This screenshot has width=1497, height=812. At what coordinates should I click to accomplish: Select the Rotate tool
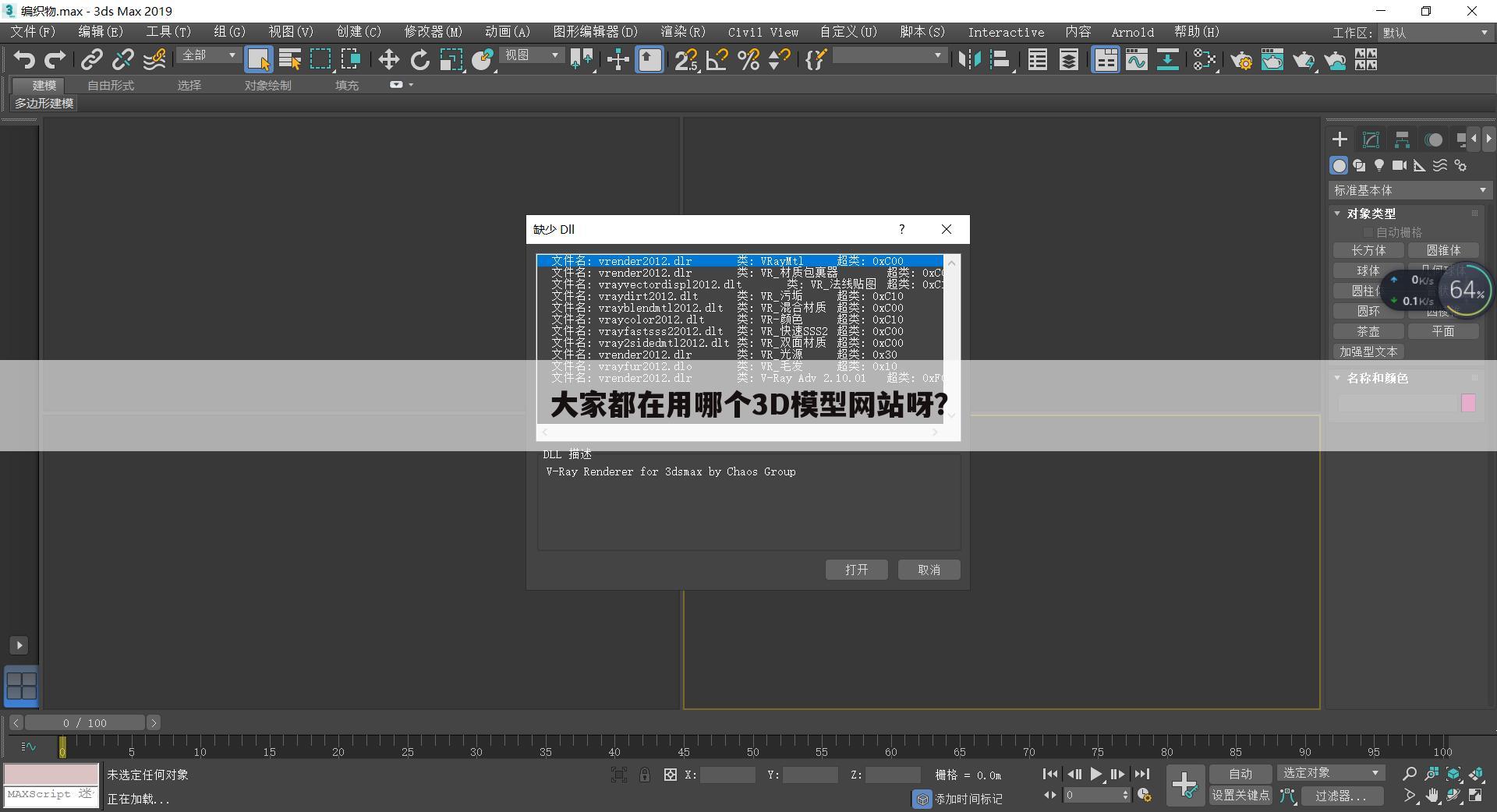(x=419, y=59)
